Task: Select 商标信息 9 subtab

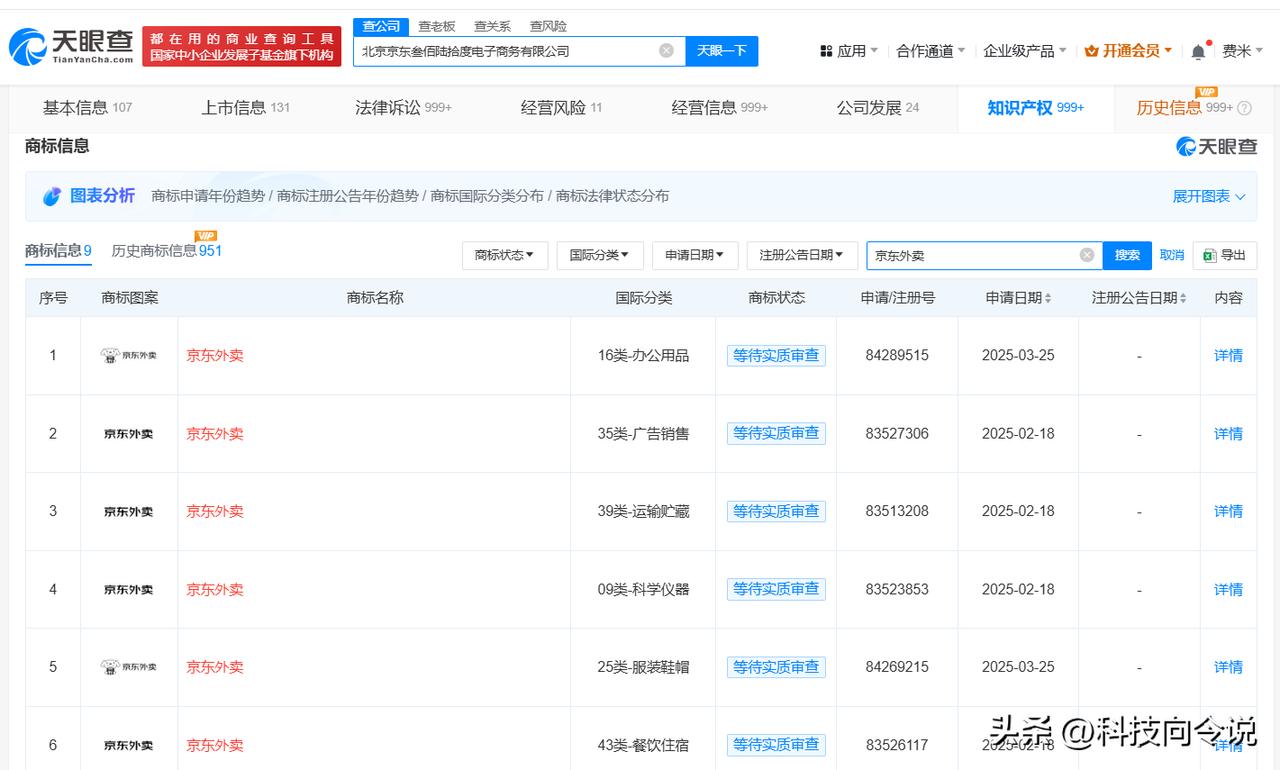Action: (58, 251)
